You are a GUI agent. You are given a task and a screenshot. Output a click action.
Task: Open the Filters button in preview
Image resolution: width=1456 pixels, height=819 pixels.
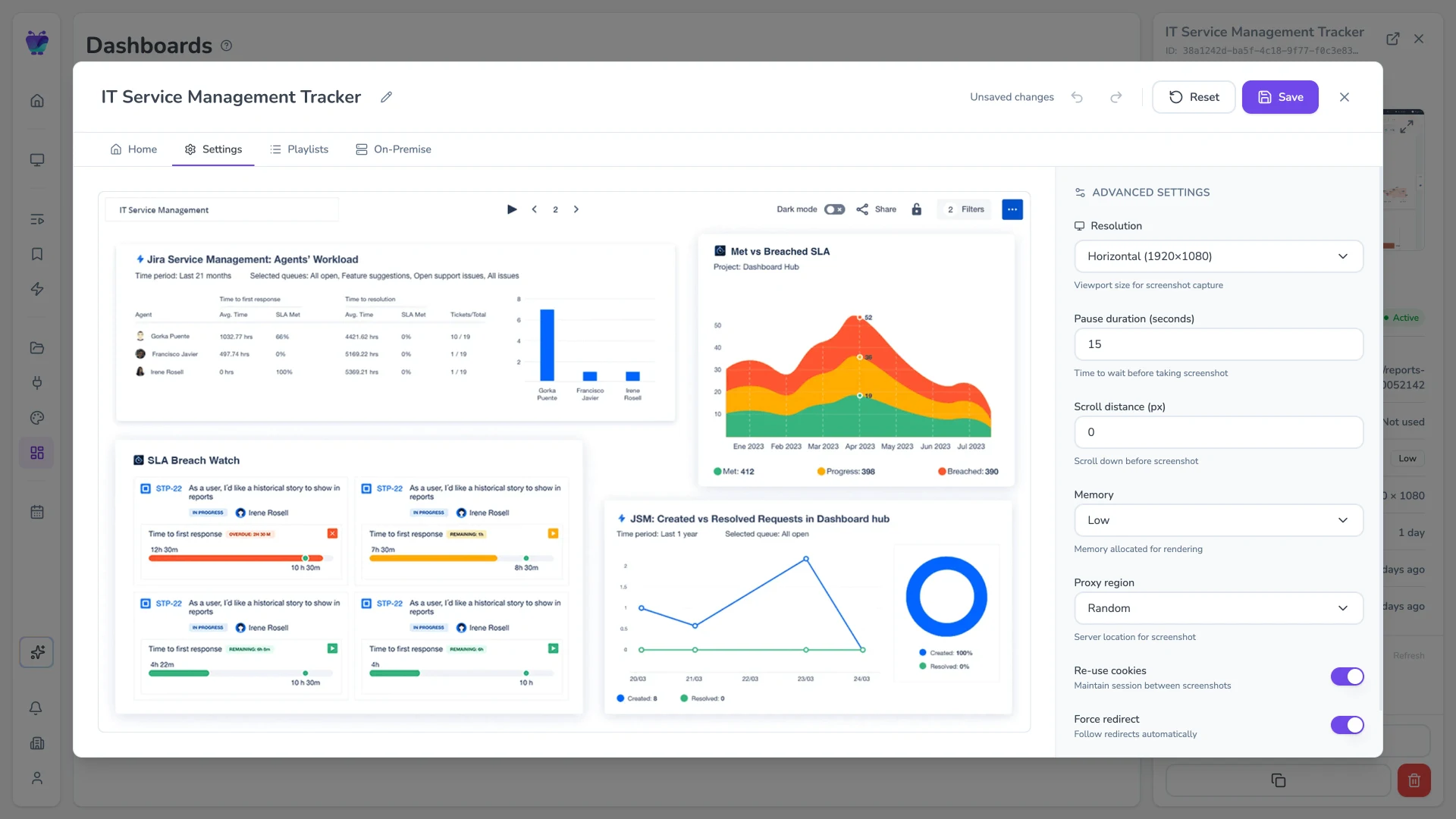965,209
